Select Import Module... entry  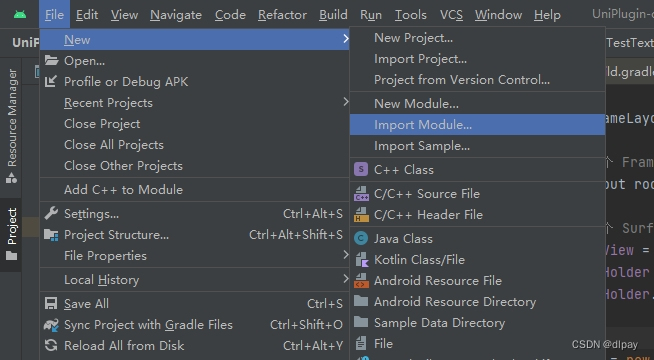click(477, 124)
